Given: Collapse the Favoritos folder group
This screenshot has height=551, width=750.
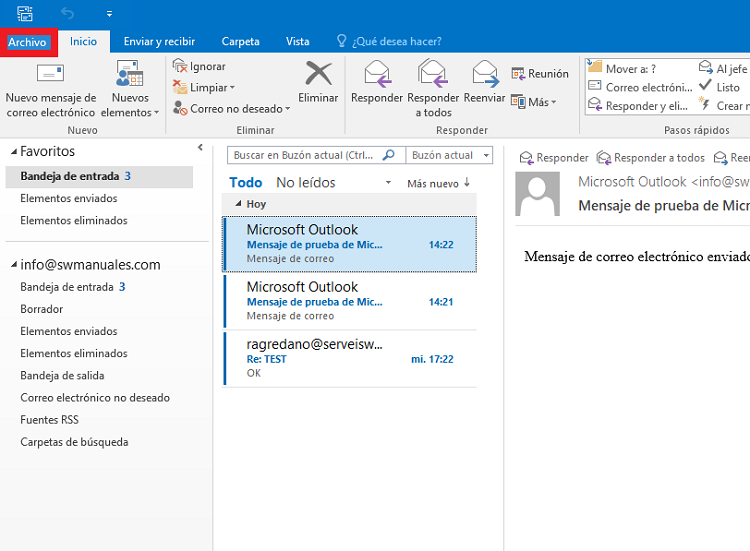Looking at the screenshot, I should click(14, 152).
